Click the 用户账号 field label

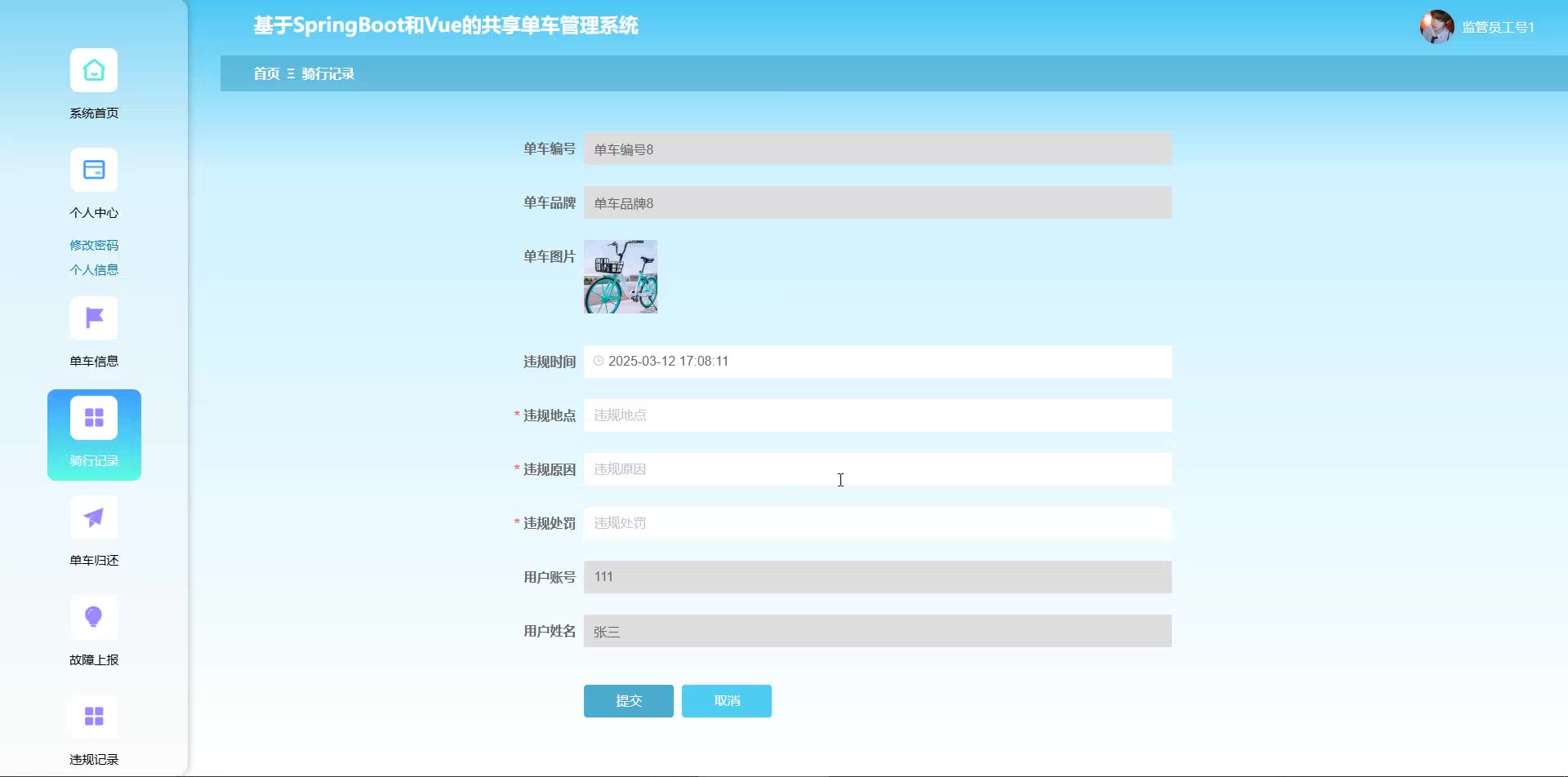pyautogui.click(x=550, y=577)
